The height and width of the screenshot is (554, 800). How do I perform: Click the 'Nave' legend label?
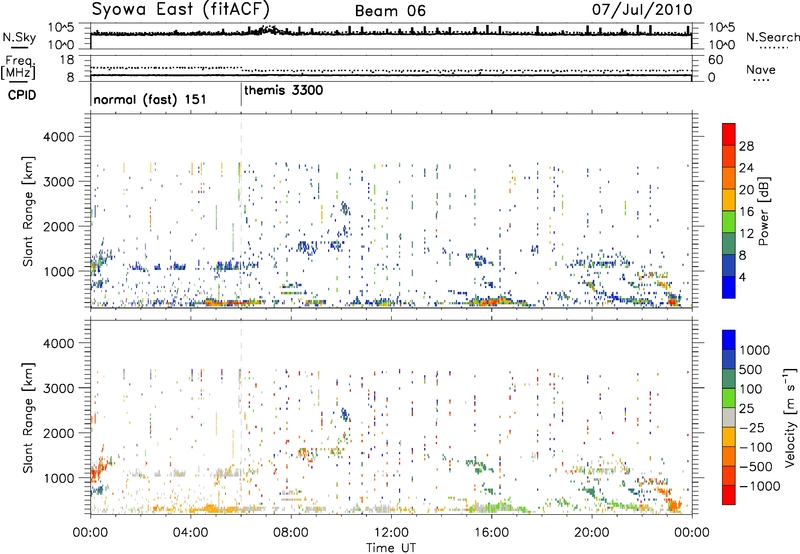tap(761, 69)
